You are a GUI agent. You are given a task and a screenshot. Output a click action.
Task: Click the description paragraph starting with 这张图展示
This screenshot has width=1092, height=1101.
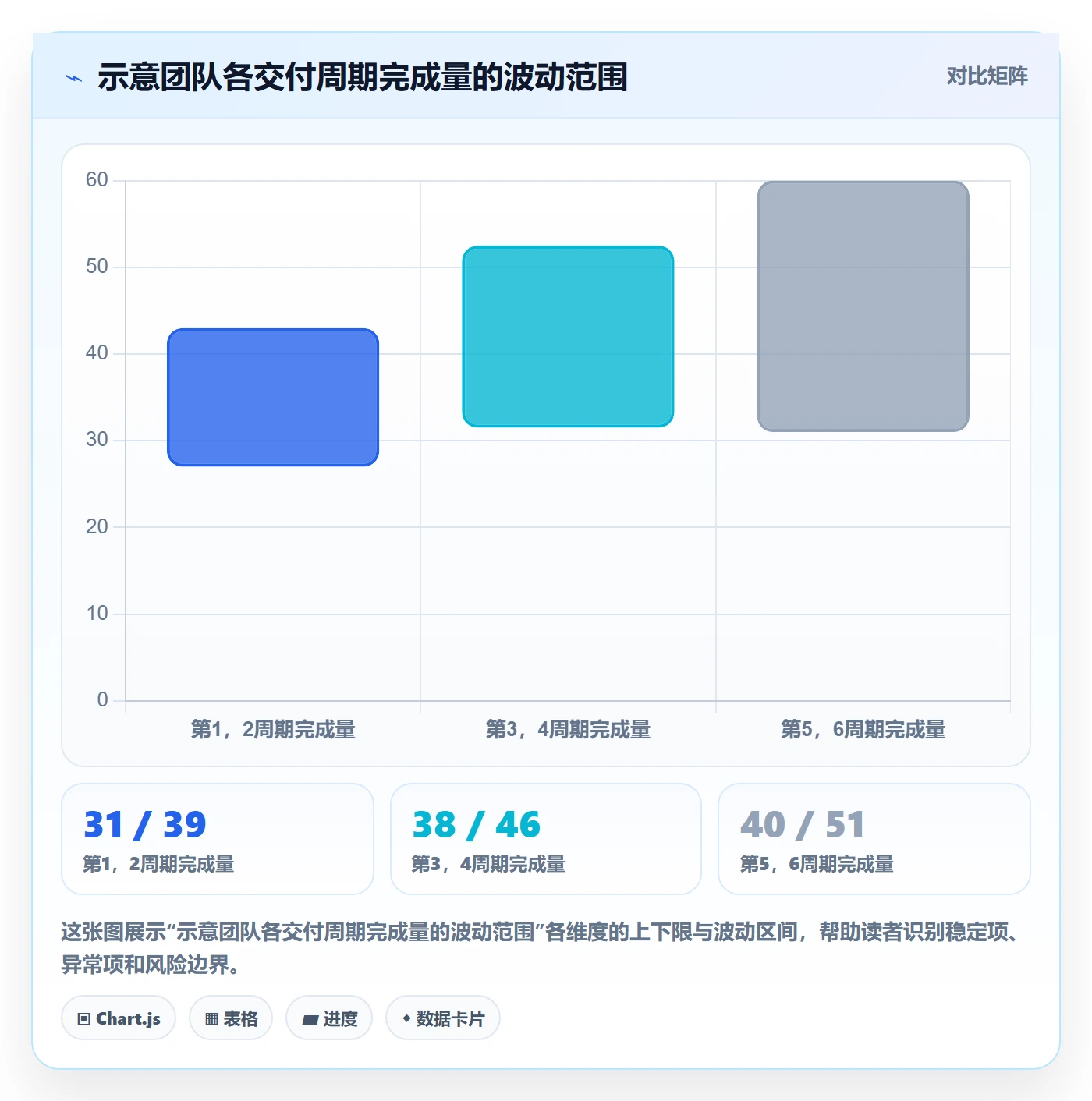tap(544, 948)
